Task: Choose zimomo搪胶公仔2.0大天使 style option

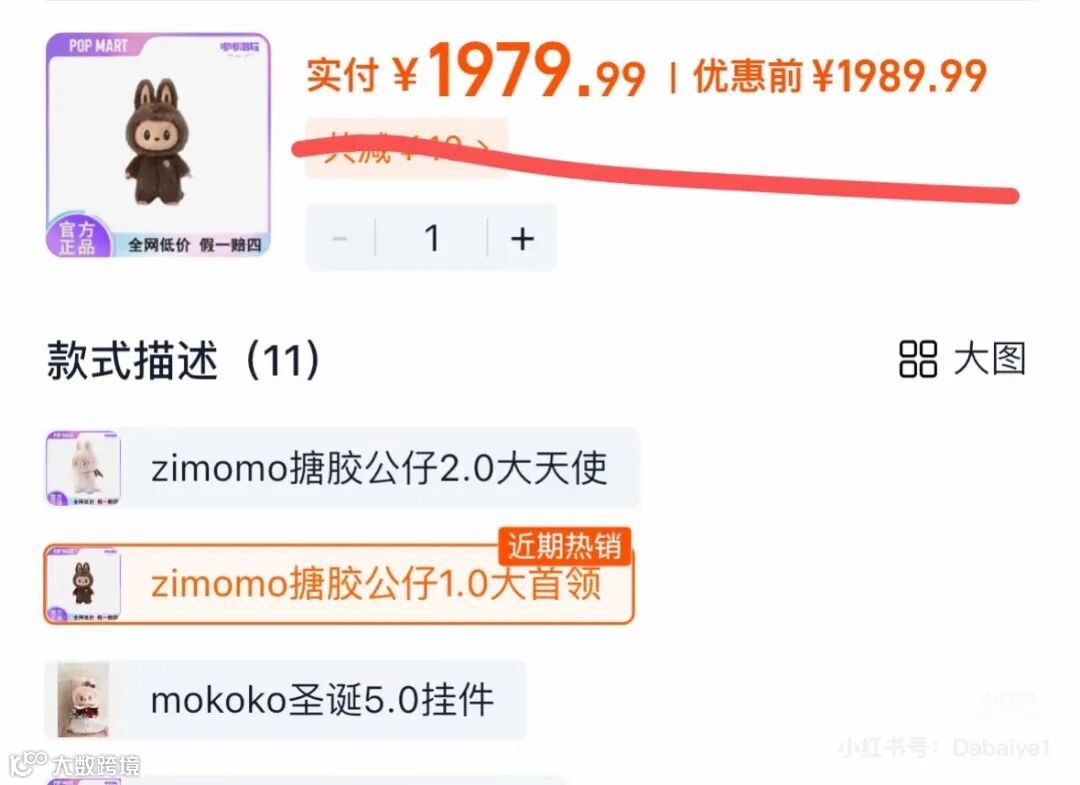Action: click(342, 468)
